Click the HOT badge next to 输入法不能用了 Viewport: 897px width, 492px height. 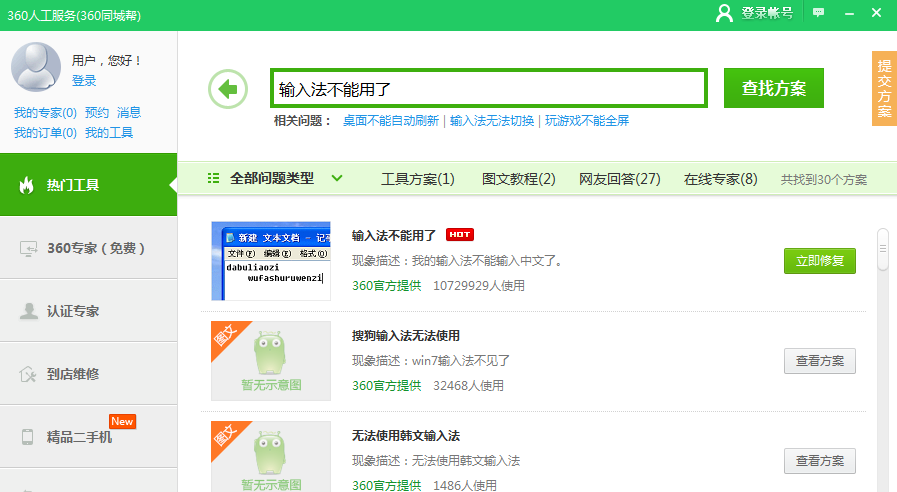tap(459, 235)
